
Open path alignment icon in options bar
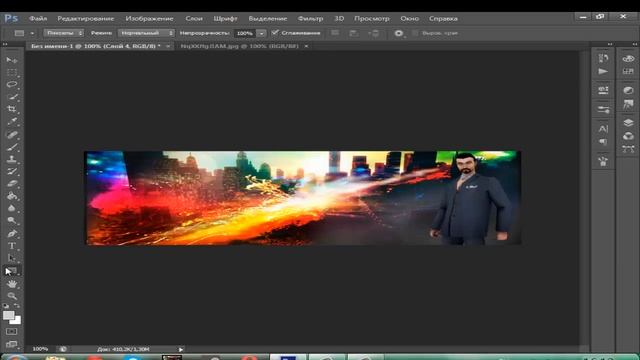click(354, 33)
